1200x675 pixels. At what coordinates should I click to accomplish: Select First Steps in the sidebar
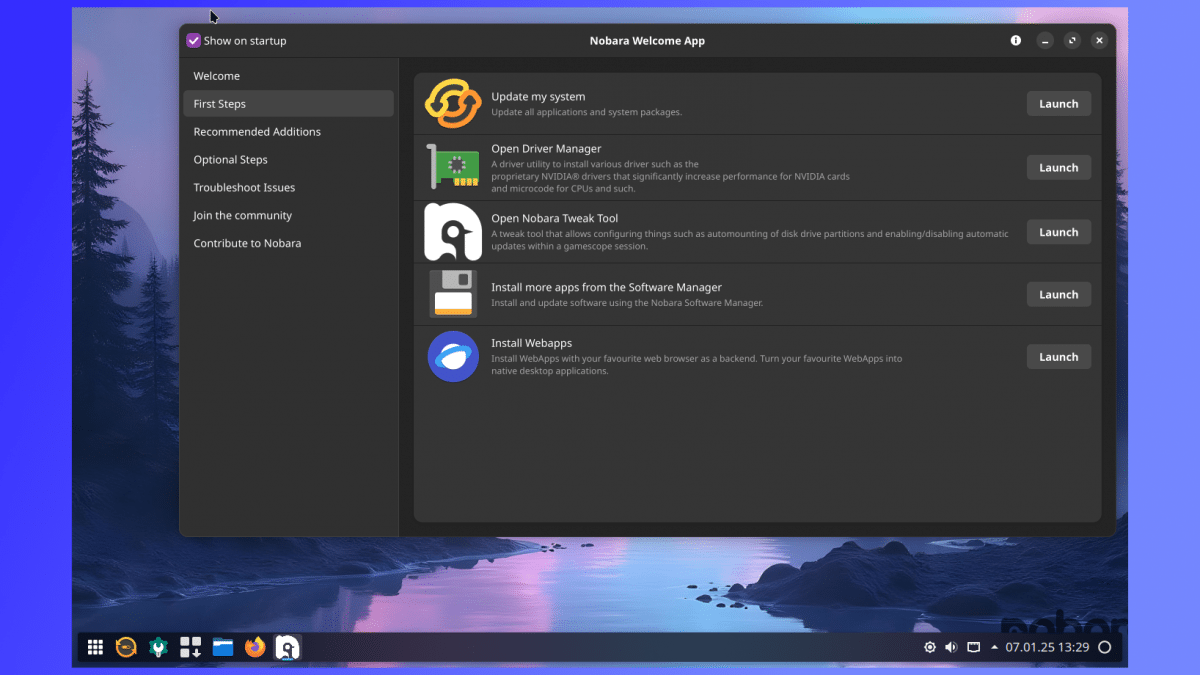pyautogui.click(x=288, y=104)
